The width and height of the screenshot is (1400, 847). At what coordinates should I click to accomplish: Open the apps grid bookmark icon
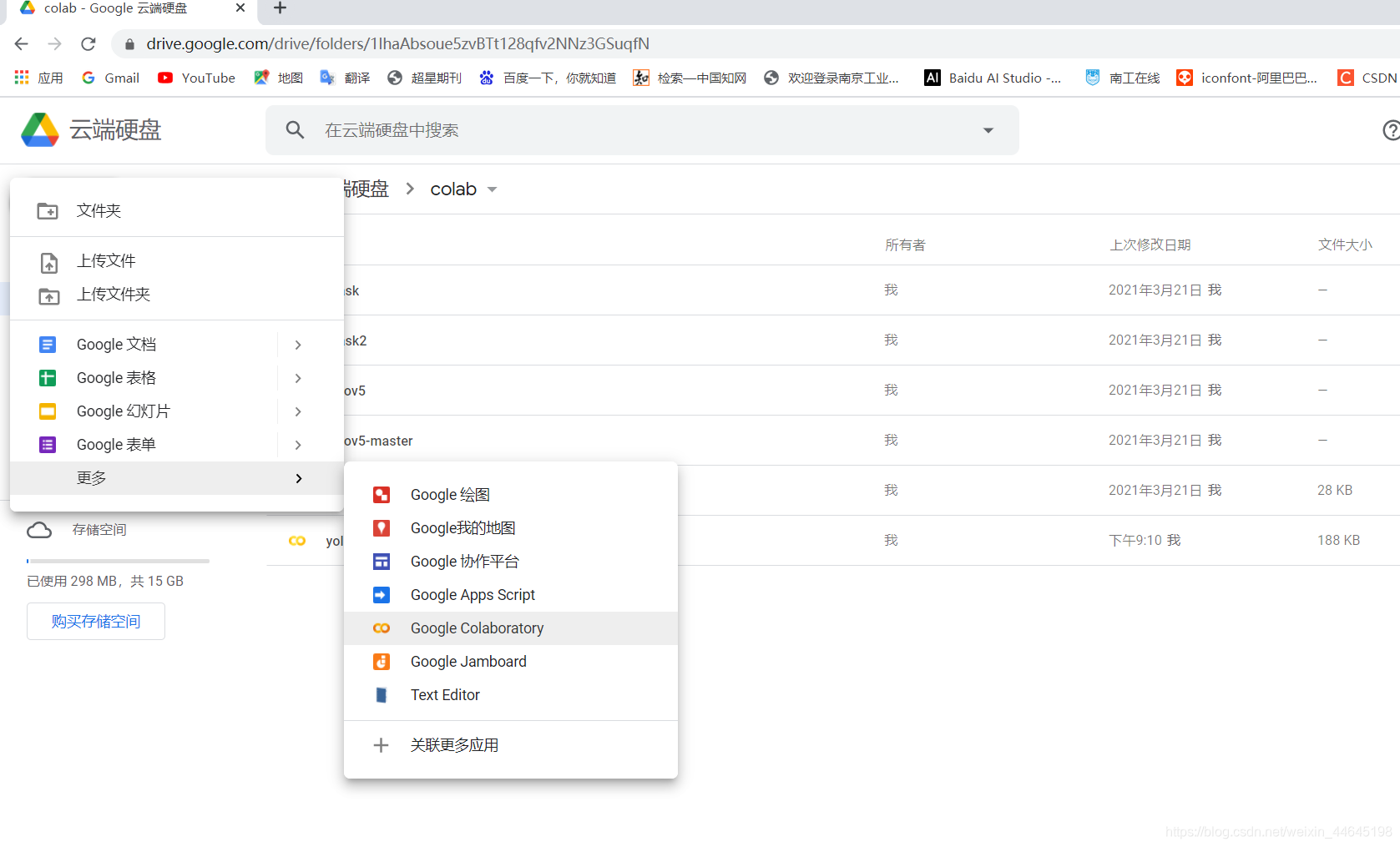[22, 77]
